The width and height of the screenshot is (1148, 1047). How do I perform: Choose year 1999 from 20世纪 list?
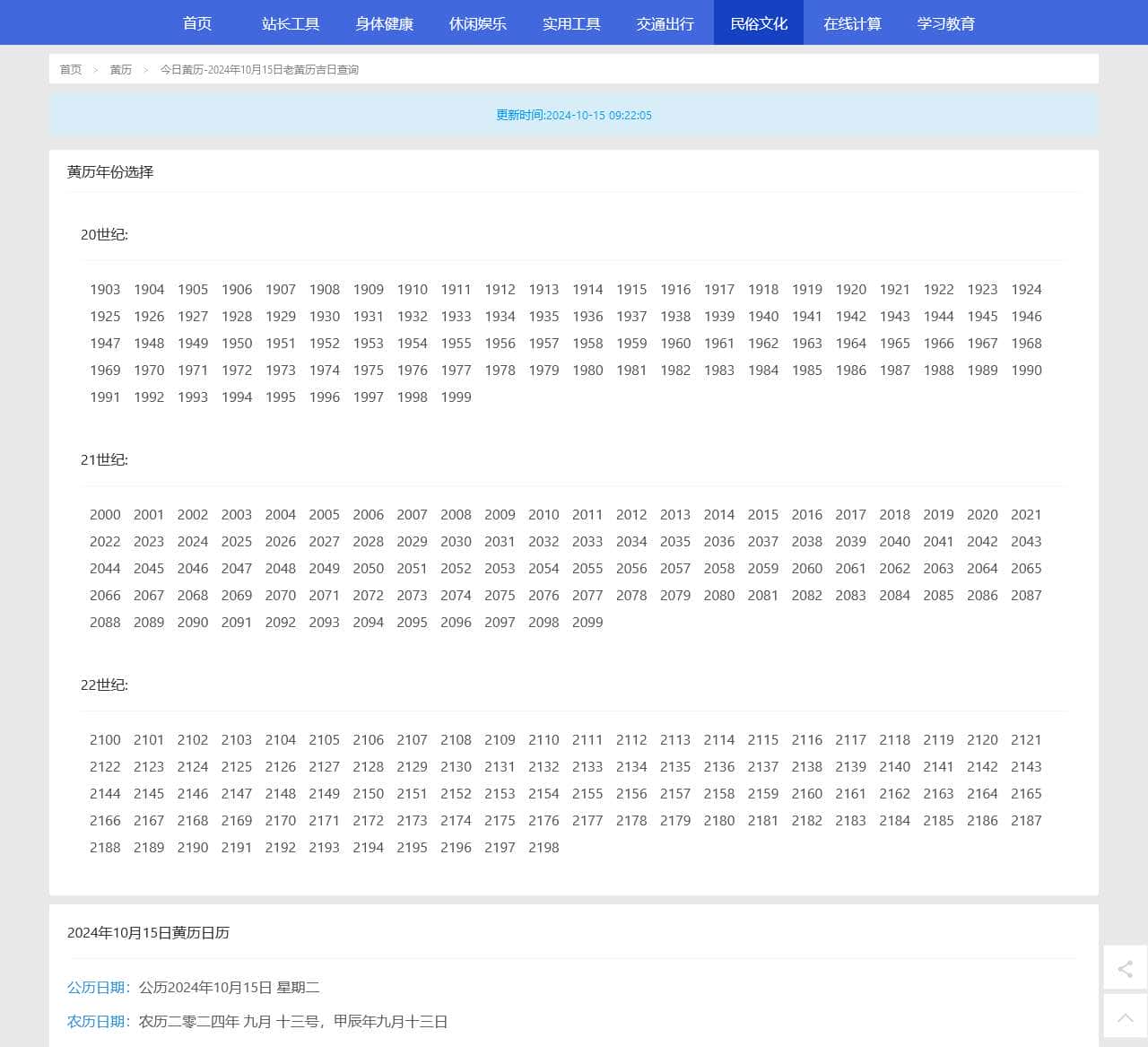point(456,397)
